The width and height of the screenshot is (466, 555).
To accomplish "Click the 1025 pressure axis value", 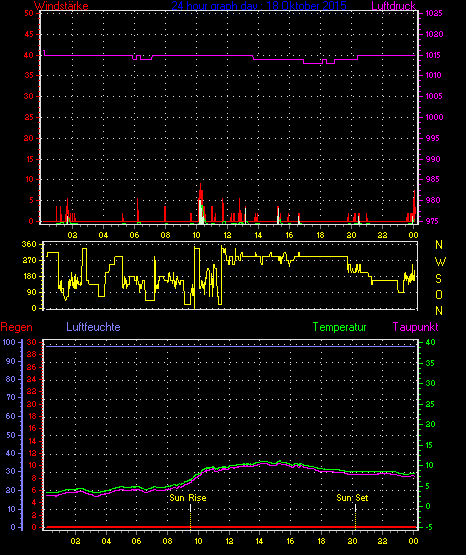I will [434, 13].
